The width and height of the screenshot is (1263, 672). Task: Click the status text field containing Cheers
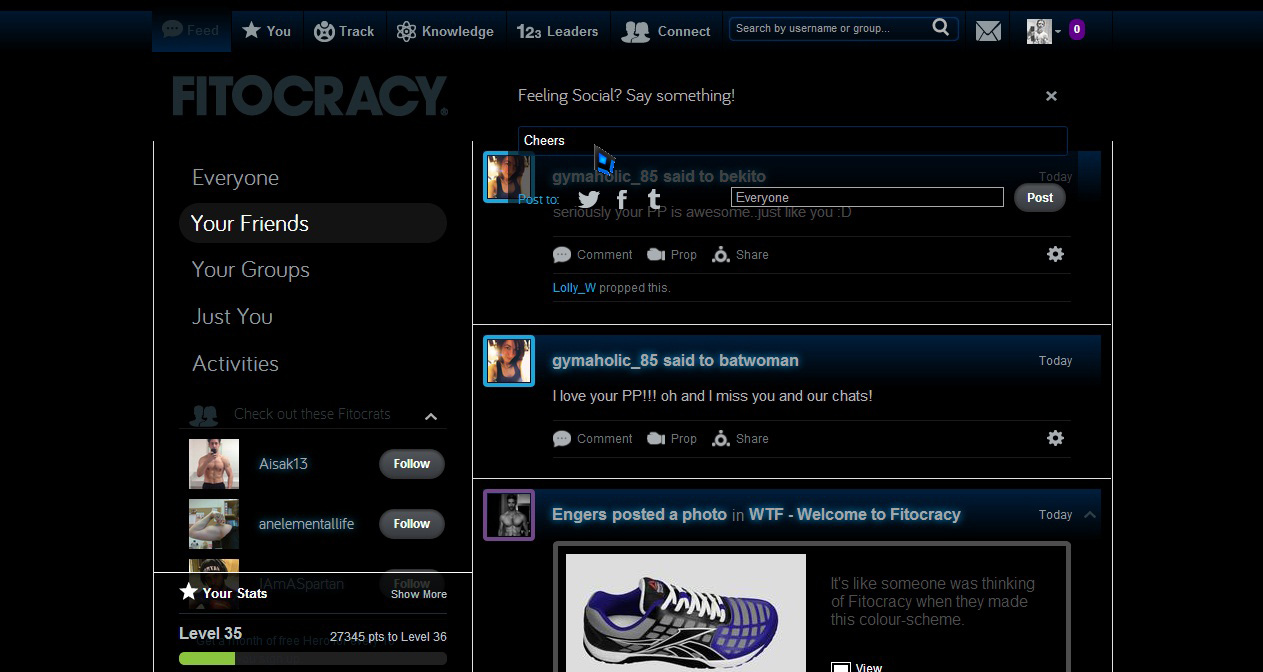[792, 141]
